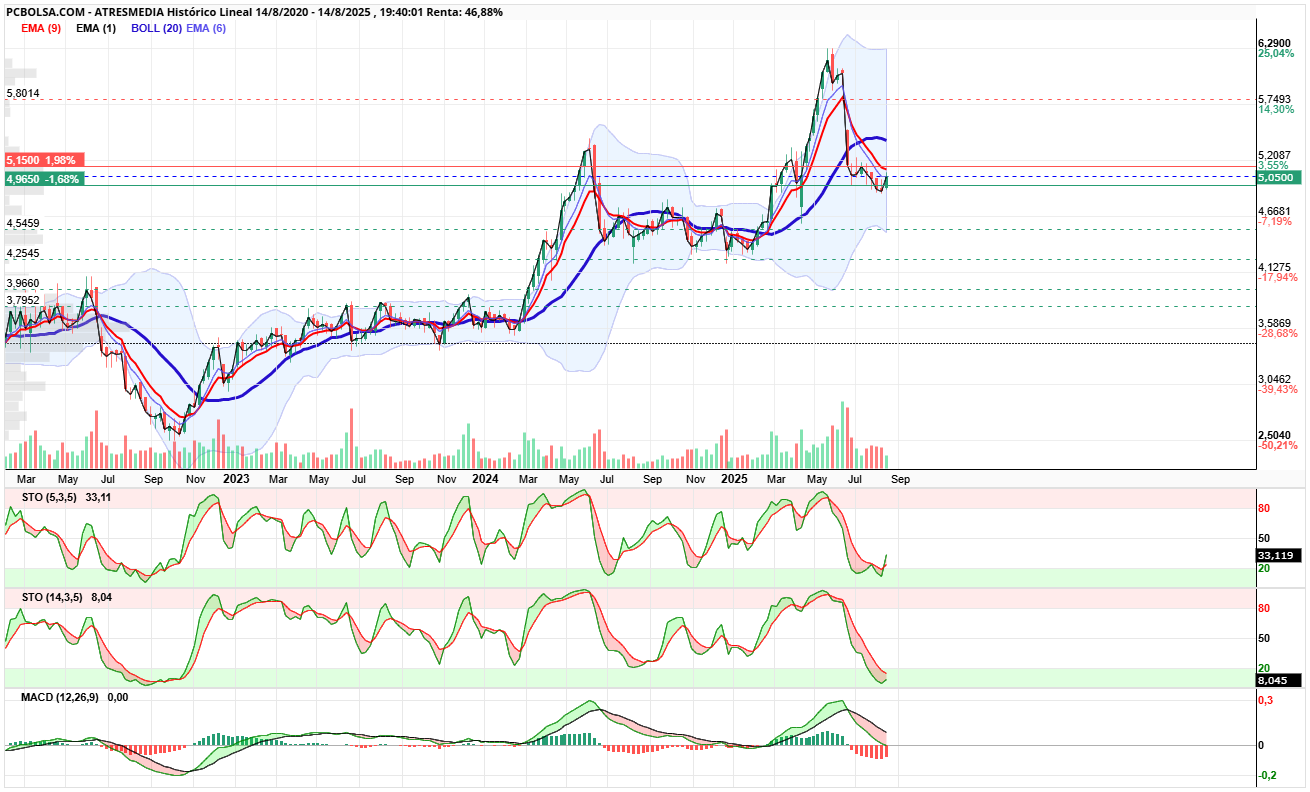Screen dimensions: 1310x792
Task: Click the -28,68% axis percentage
Action: point(1277,334)
